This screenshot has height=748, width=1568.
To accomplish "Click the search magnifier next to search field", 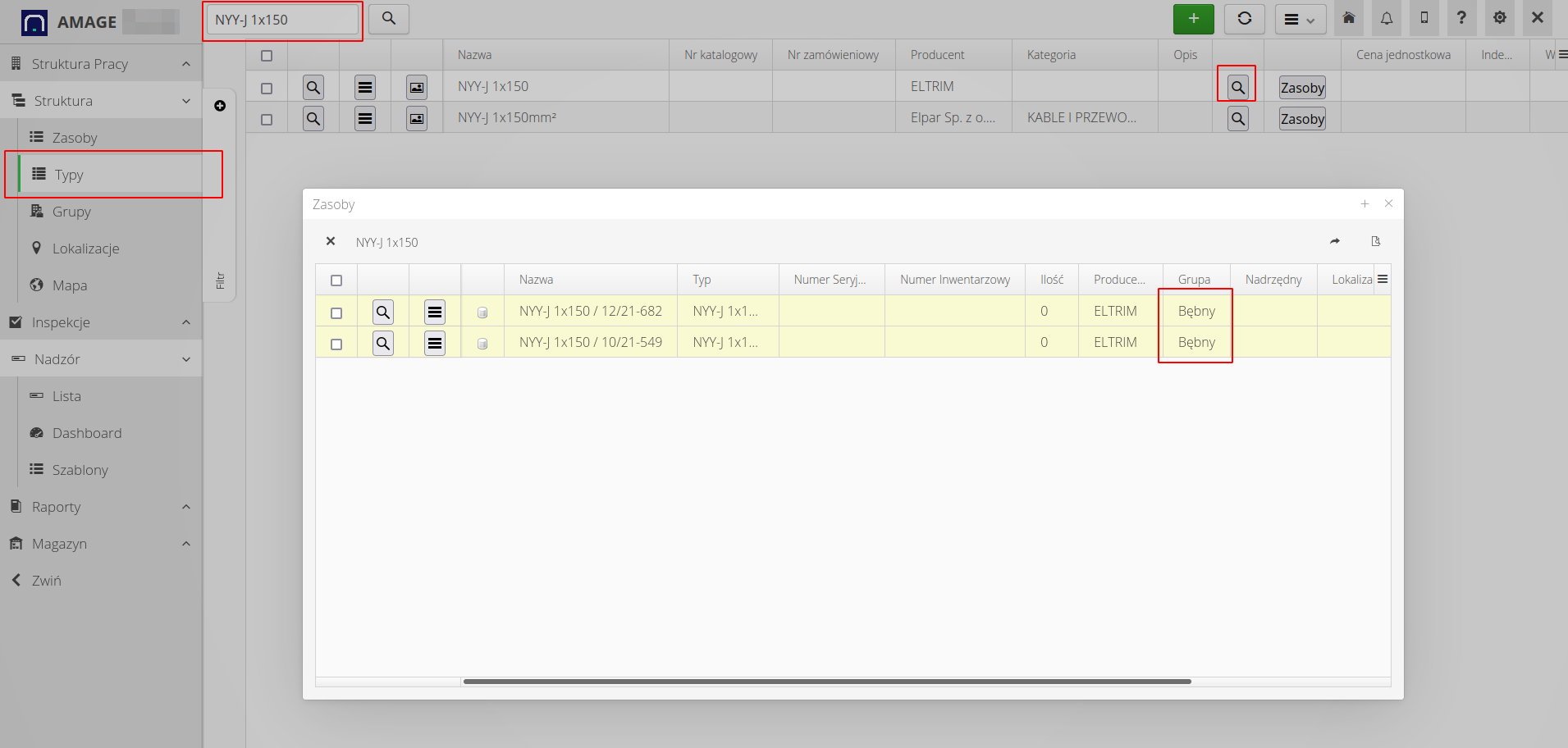I will 389,19.
